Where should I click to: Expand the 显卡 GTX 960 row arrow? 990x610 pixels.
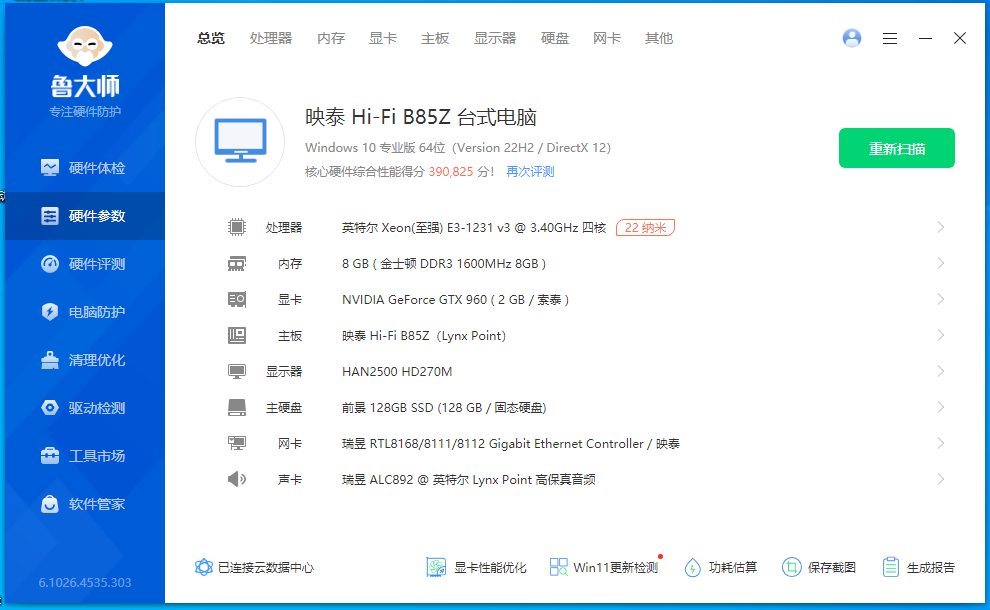pos(940,299)
